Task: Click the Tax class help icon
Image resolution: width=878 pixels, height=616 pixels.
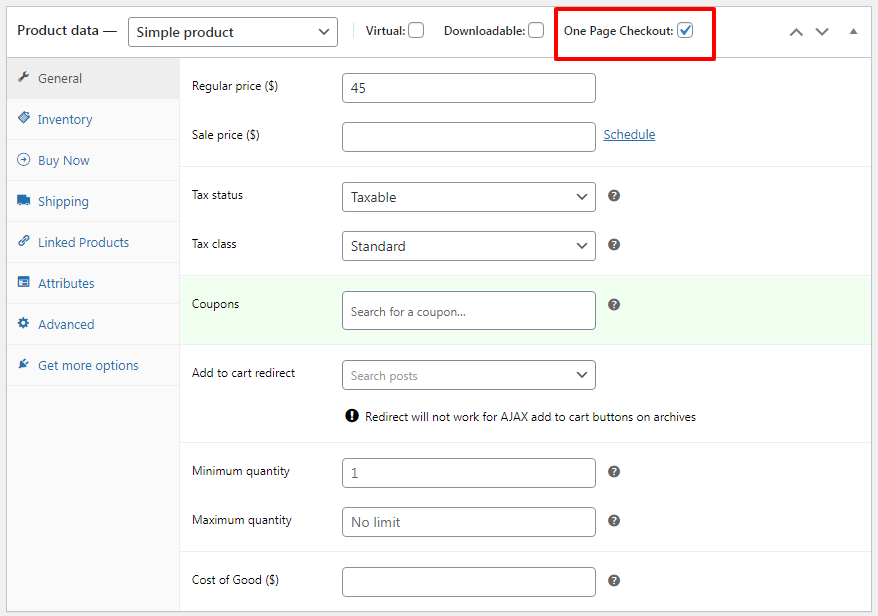Action: coord(614,245)
